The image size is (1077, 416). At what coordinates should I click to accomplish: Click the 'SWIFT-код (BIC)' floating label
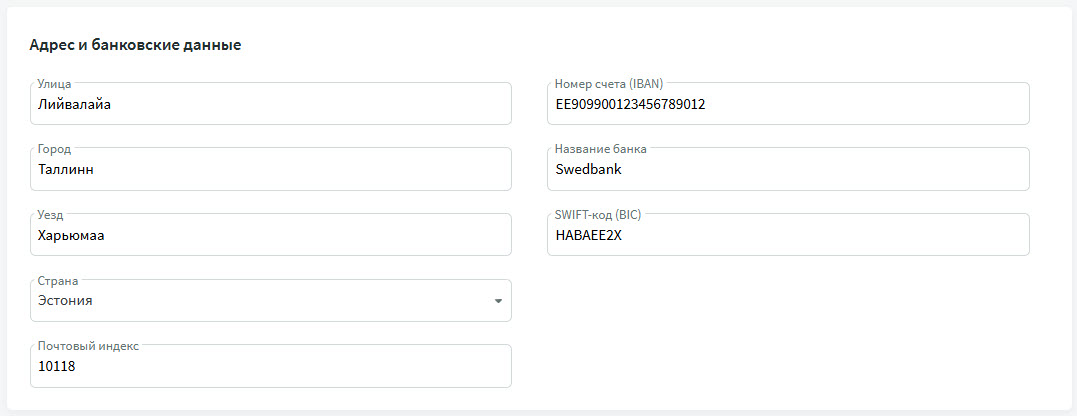600,215
